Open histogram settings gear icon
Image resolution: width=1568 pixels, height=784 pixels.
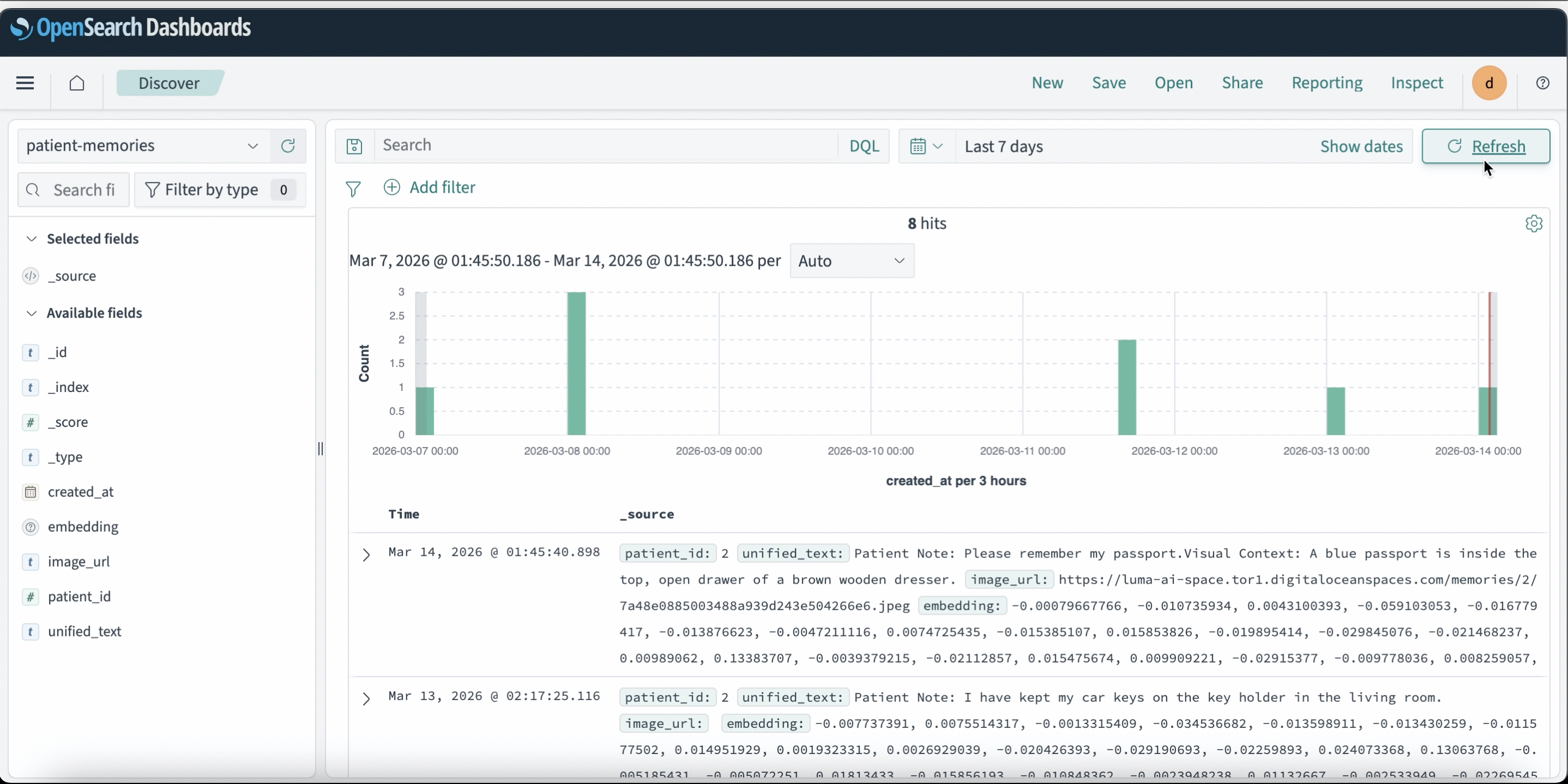[x=1534, y=223]
